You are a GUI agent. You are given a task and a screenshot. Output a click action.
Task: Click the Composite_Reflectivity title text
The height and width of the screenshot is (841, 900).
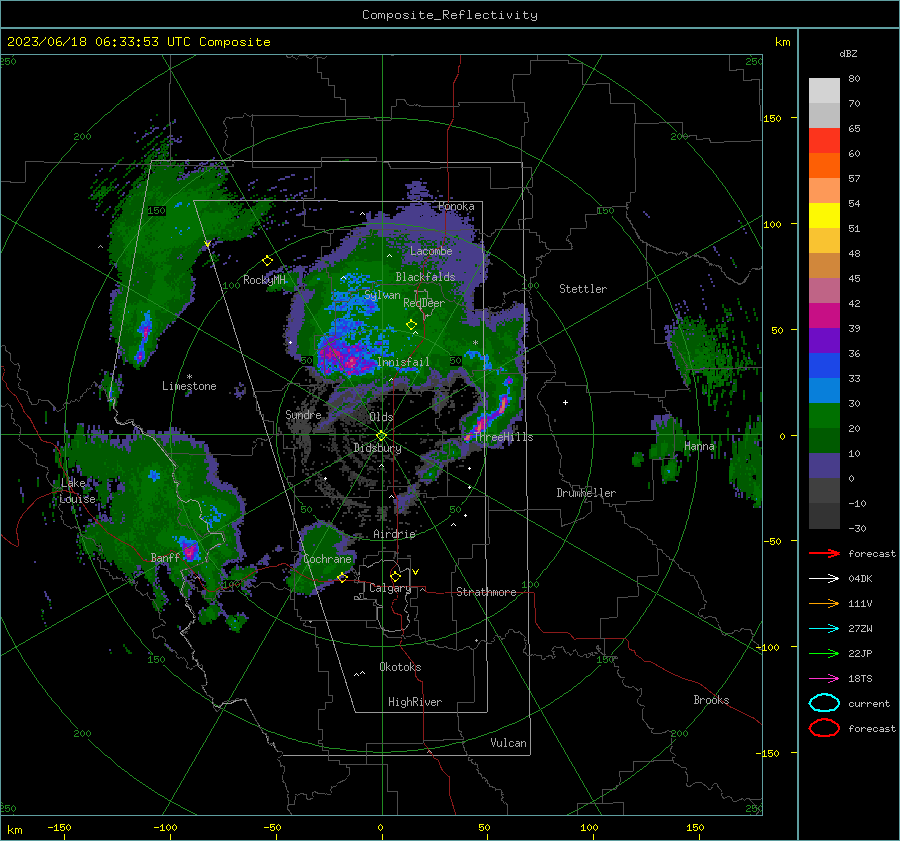pyautogui.click(x=450, y=15)
